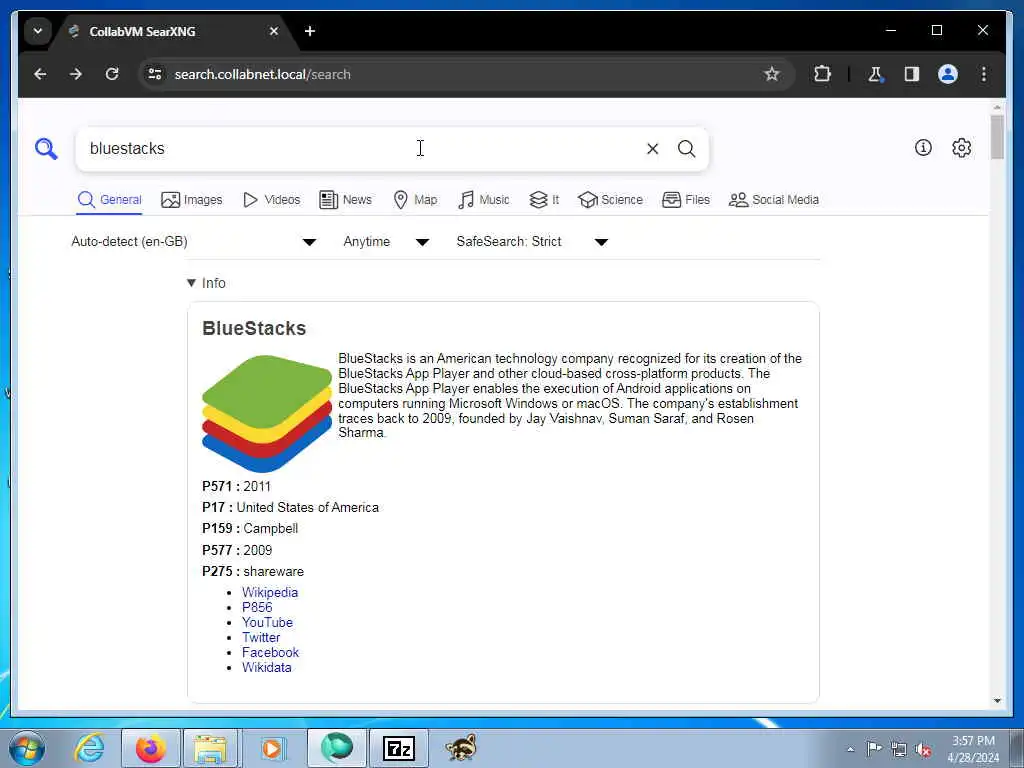Open the YouTube link

point(267,622)
